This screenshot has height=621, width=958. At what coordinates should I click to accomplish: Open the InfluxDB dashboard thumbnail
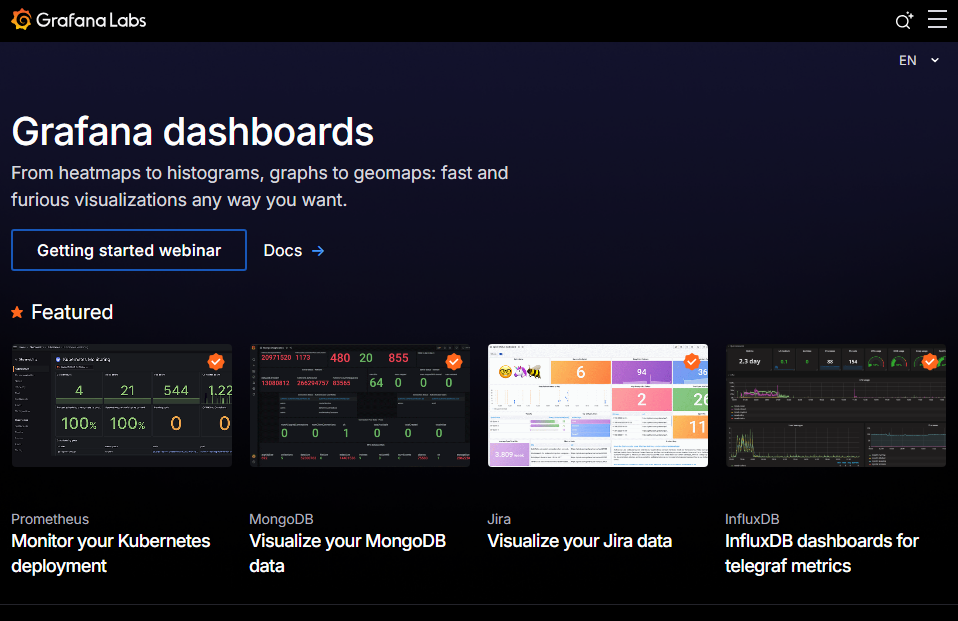click(x=835, y=405)
